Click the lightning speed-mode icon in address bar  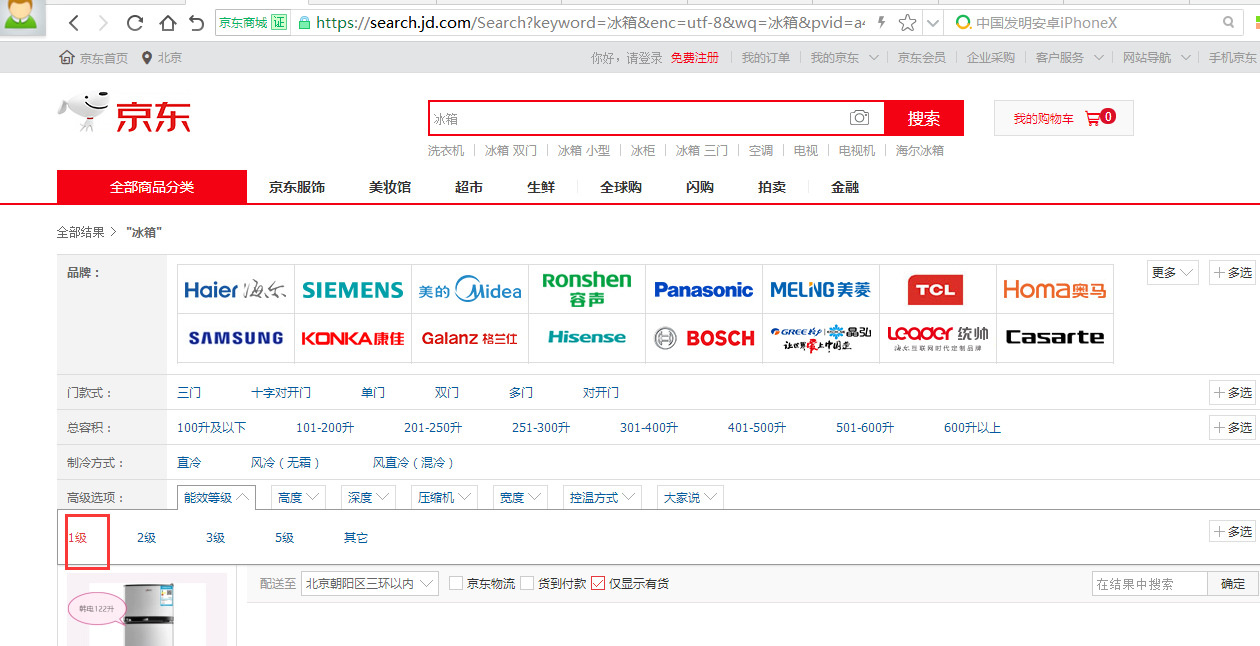pos(881,22)
